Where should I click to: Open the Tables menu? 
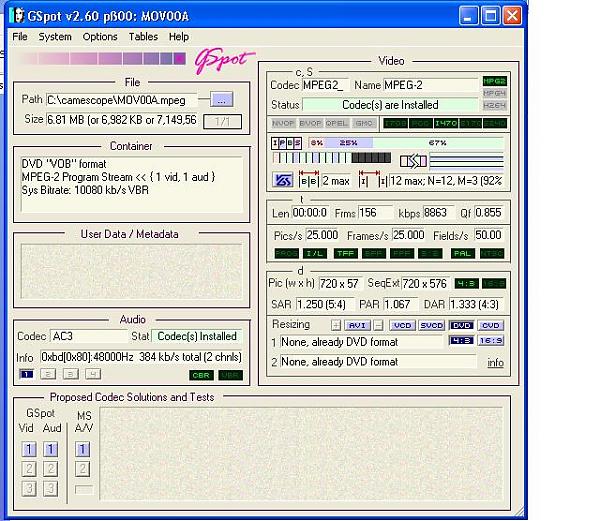pyautogui.click(x=143, y=37)
